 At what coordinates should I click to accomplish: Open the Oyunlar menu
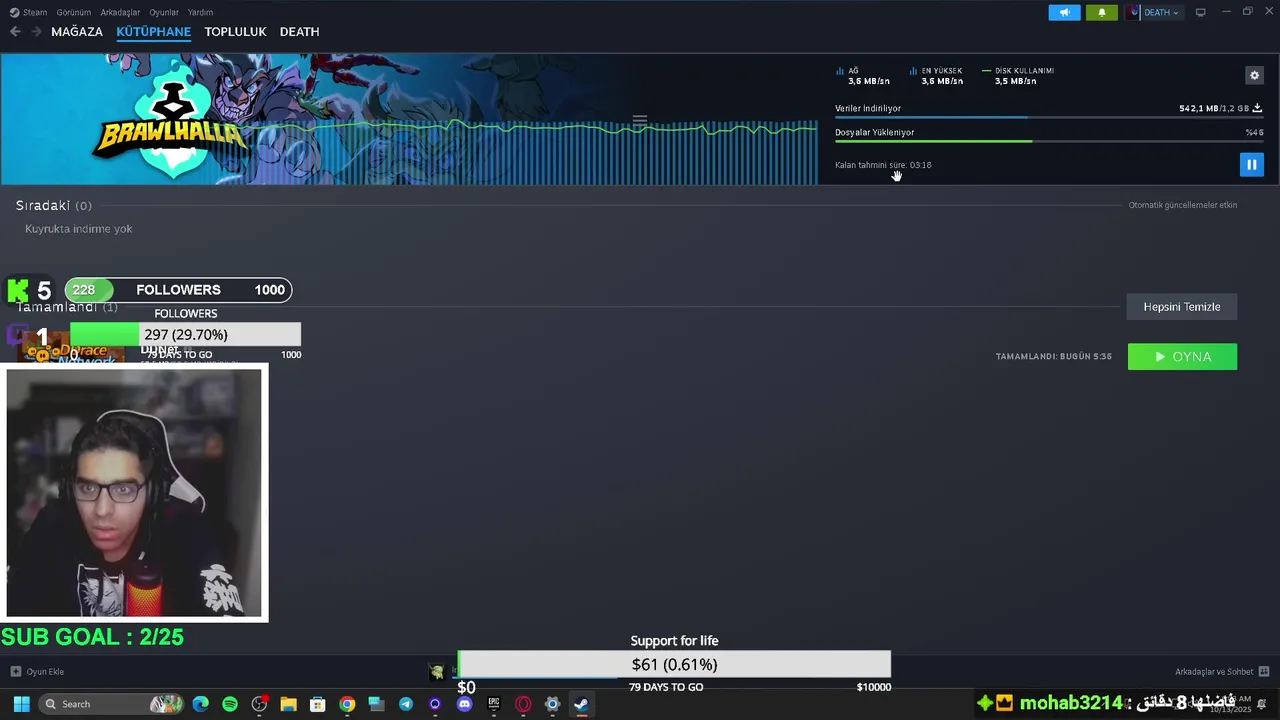tap(164, 12)
